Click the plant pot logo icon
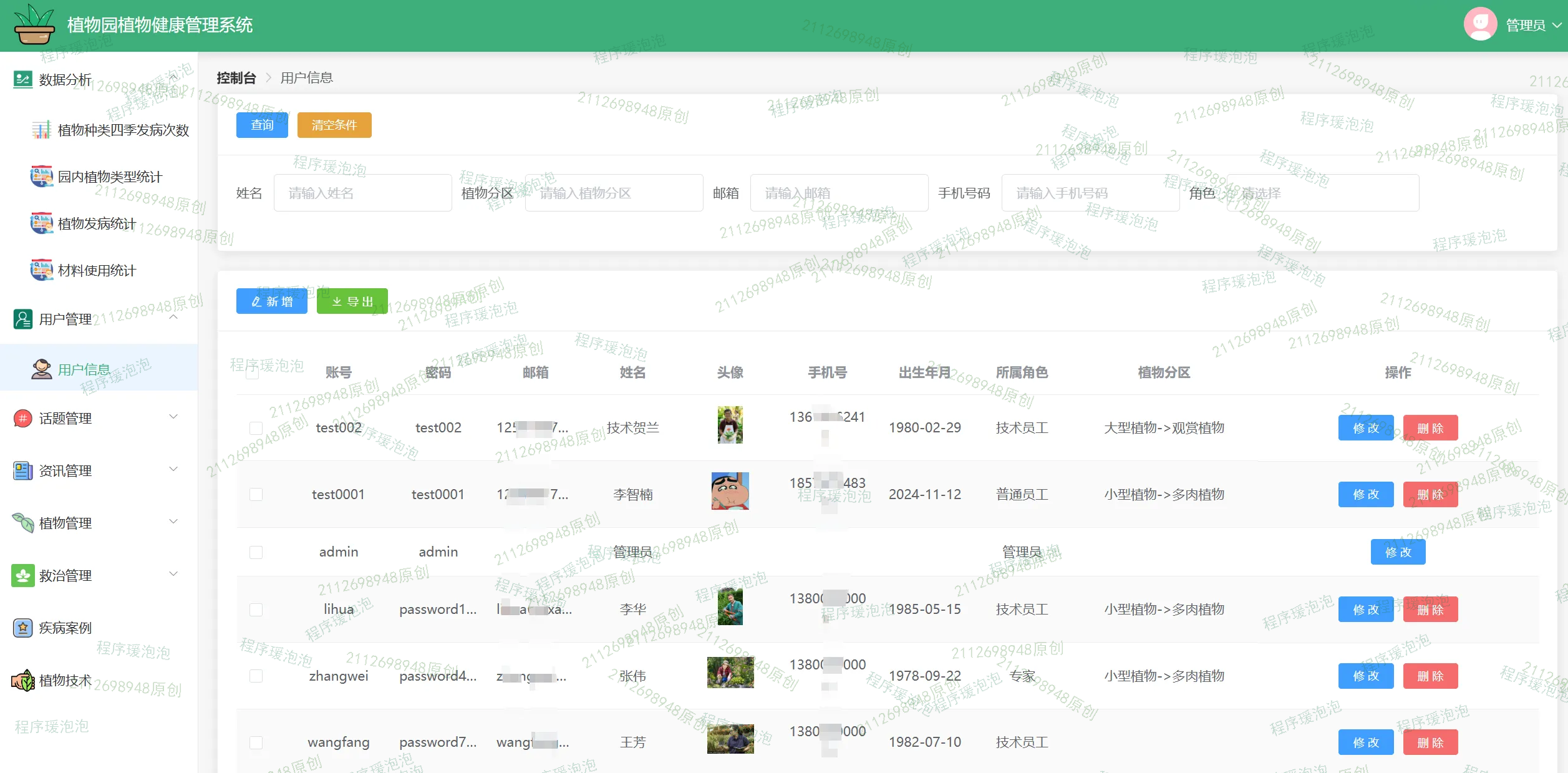 (x=34, y=25)
